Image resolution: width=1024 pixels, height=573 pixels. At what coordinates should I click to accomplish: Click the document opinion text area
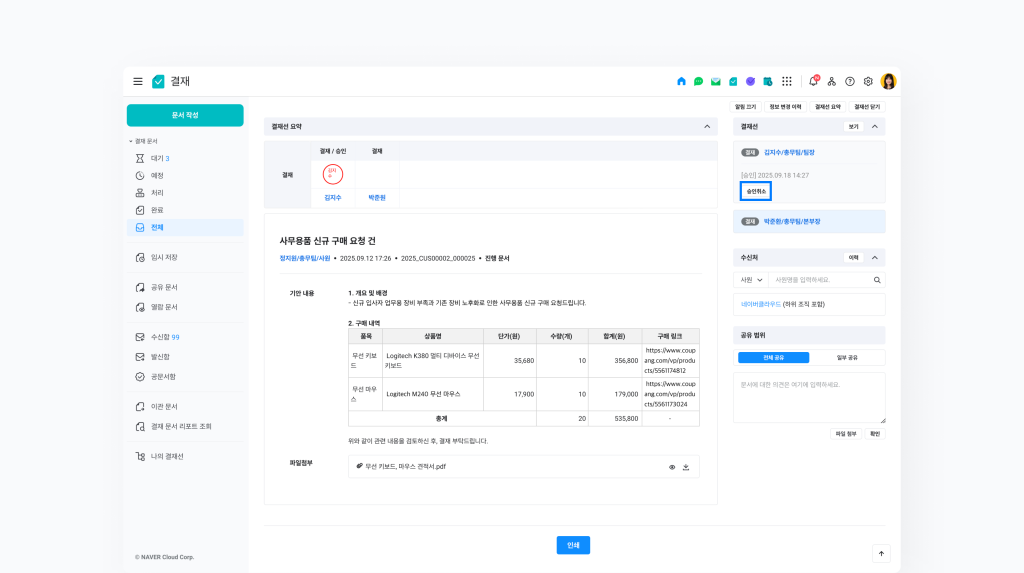[x=809, y=397]
